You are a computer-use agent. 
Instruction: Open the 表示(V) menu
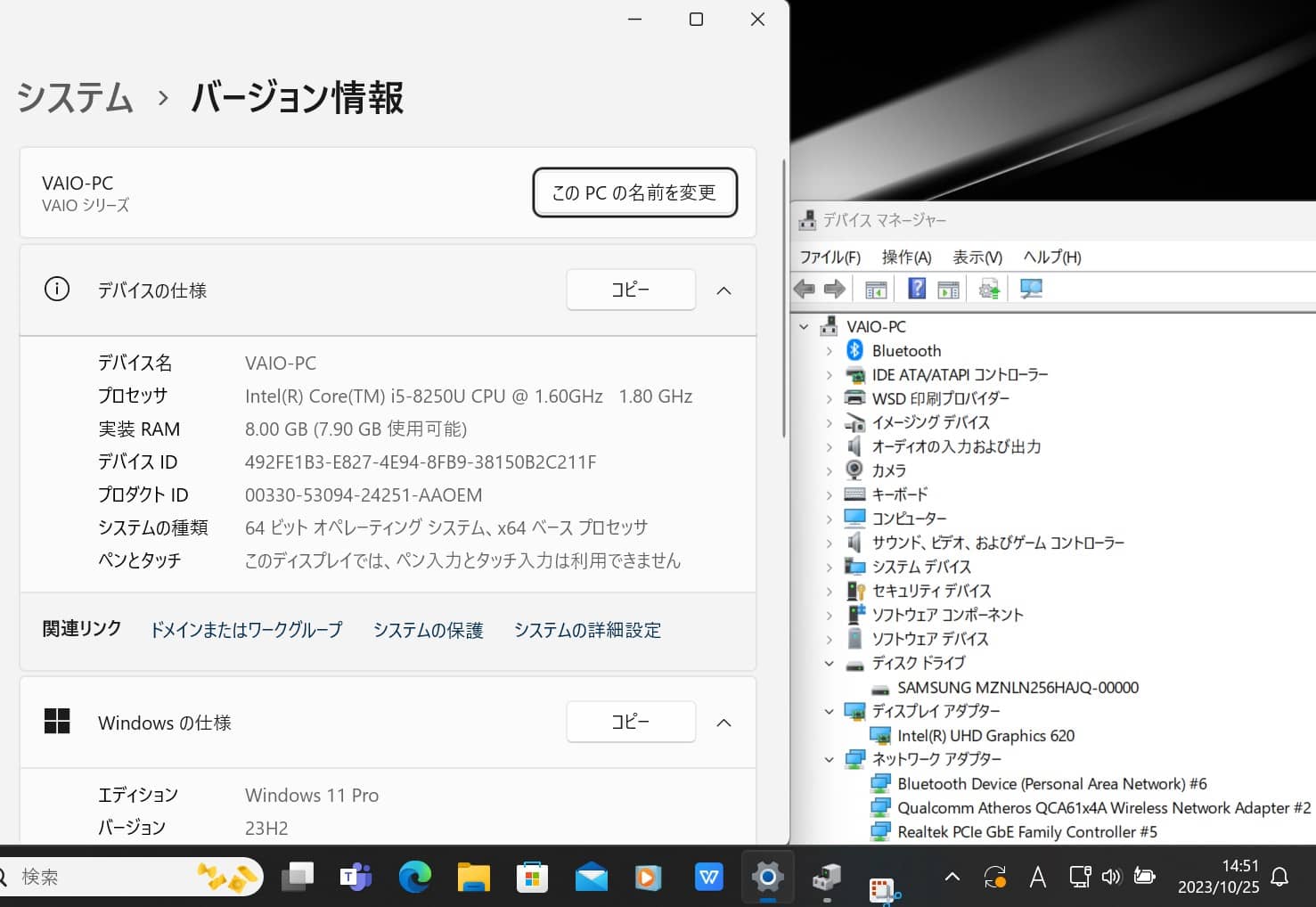[977, 257]
